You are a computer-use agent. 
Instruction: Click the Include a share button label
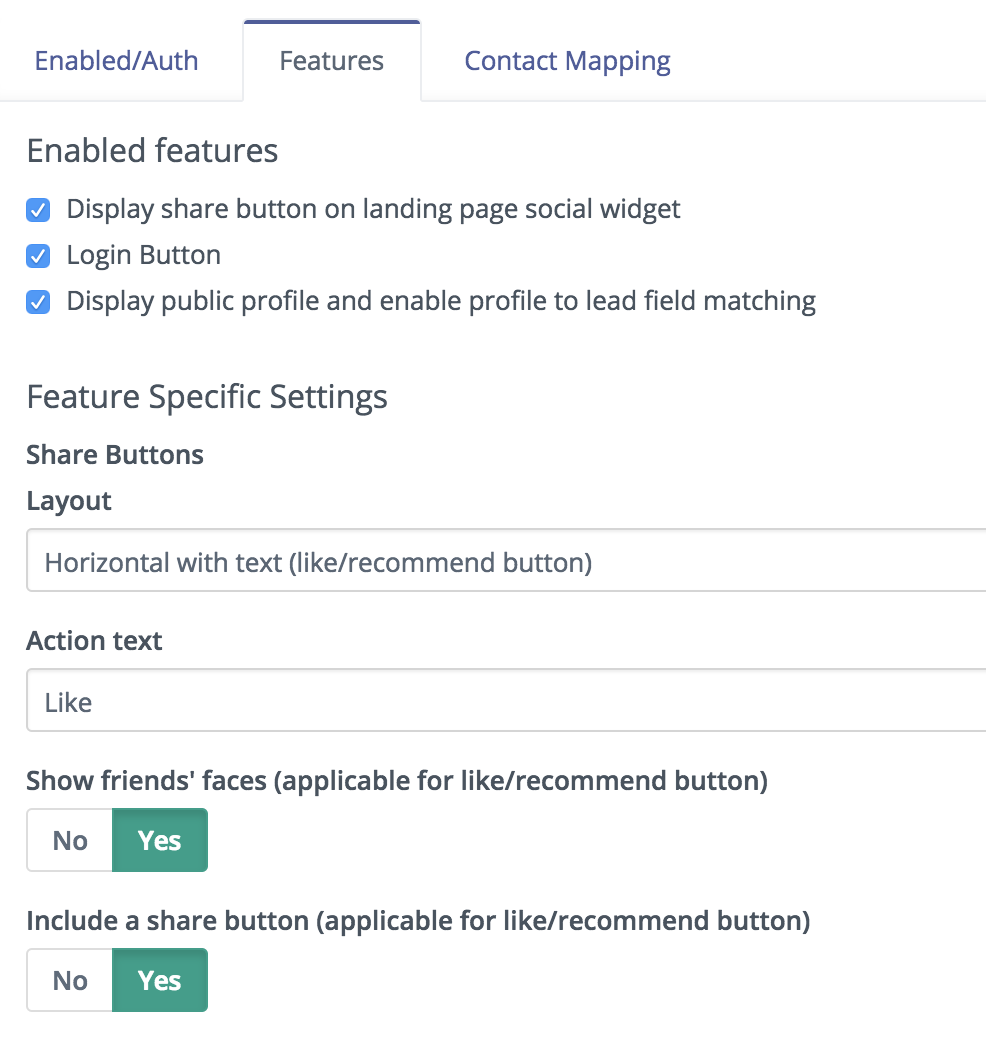tap(418, 921)
